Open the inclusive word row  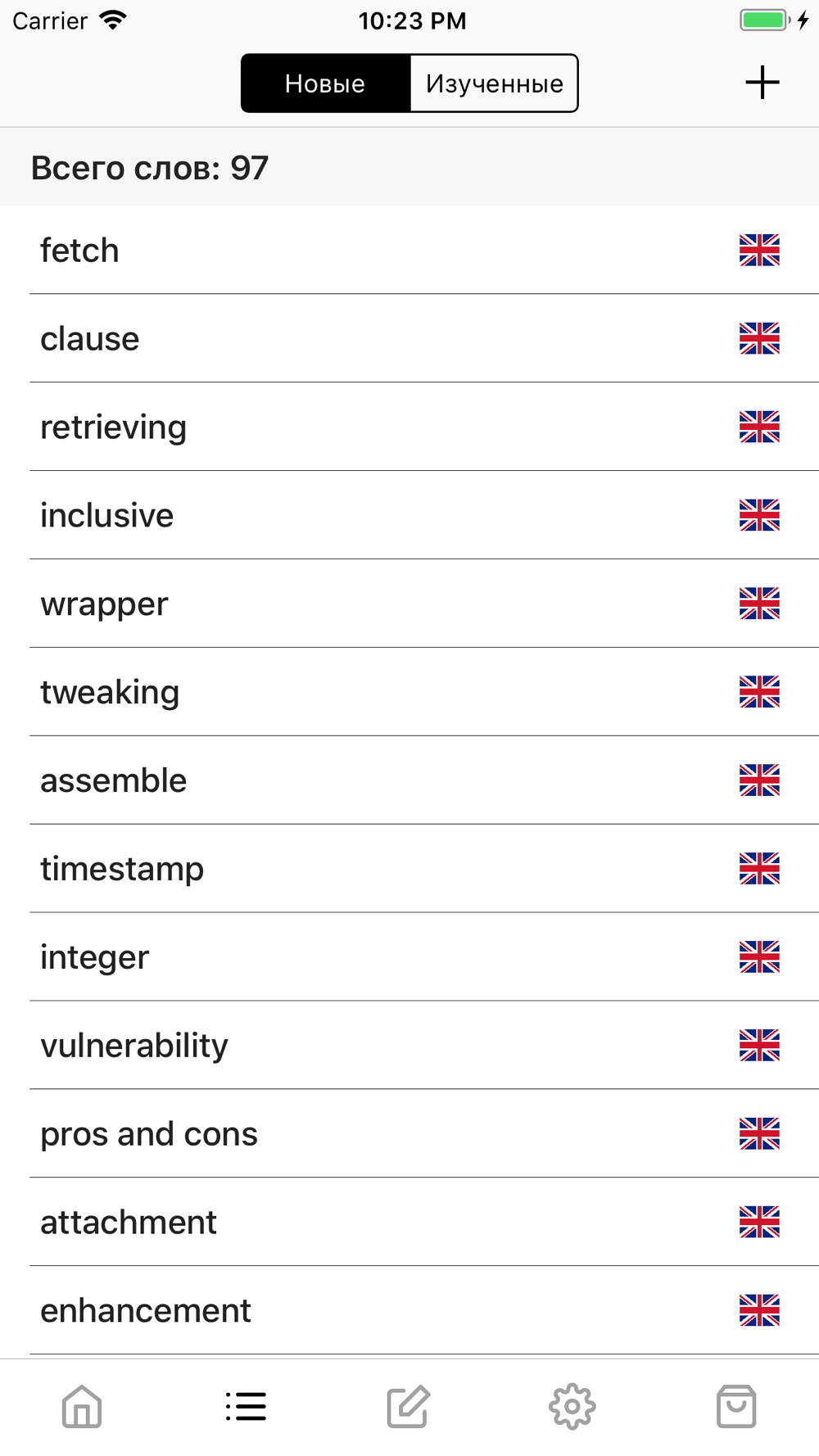point(409,515)
